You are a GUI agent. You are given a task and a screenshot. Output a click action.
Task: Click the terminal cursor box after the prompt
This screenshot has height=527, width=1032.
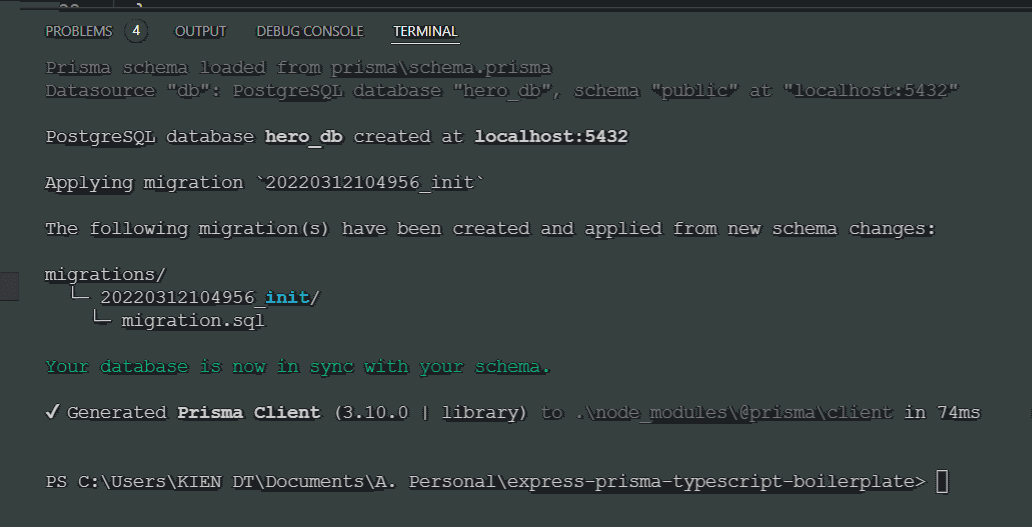click(941, 482)
